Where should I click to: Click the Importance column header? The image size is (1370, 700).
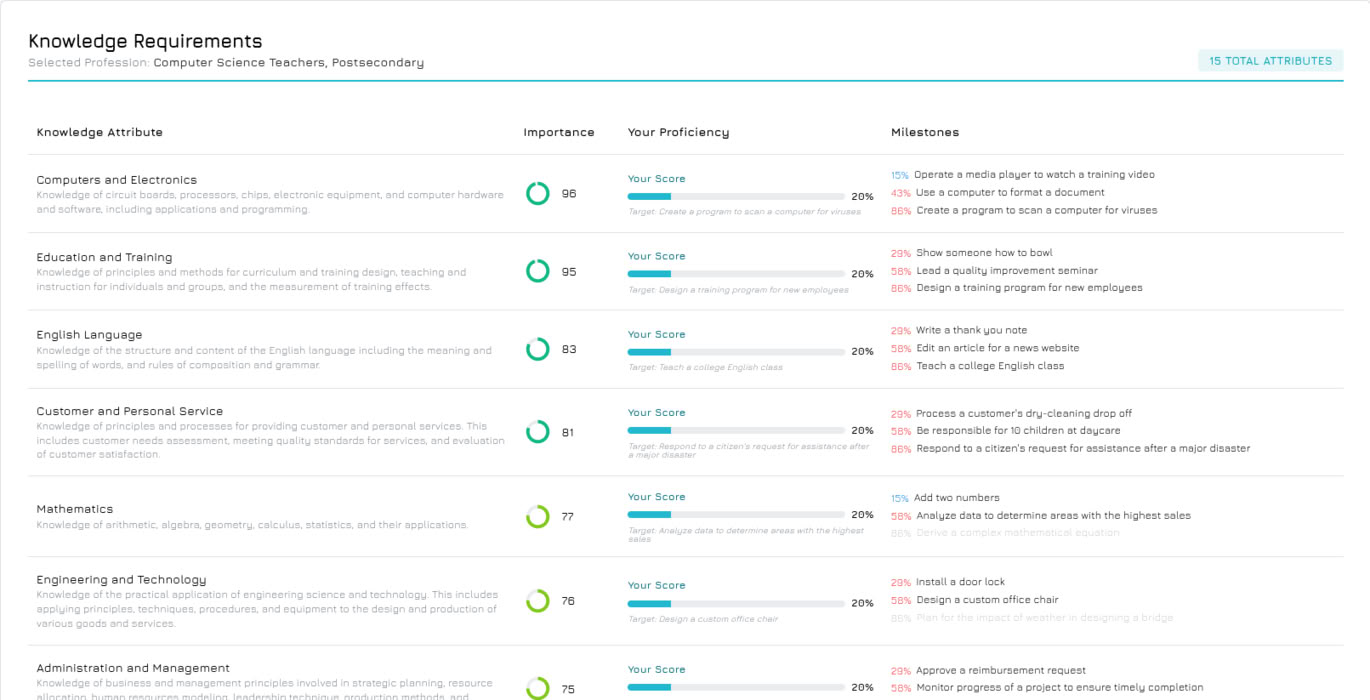click(558, 132)
